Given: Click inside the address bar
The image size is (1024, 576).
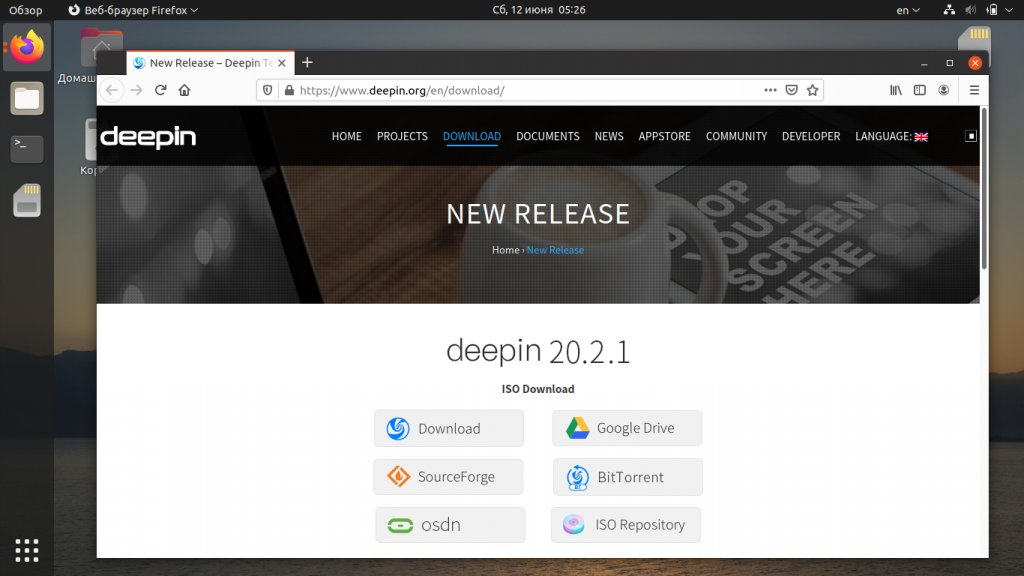Looking at the screenshot, I should click(500, 89).
